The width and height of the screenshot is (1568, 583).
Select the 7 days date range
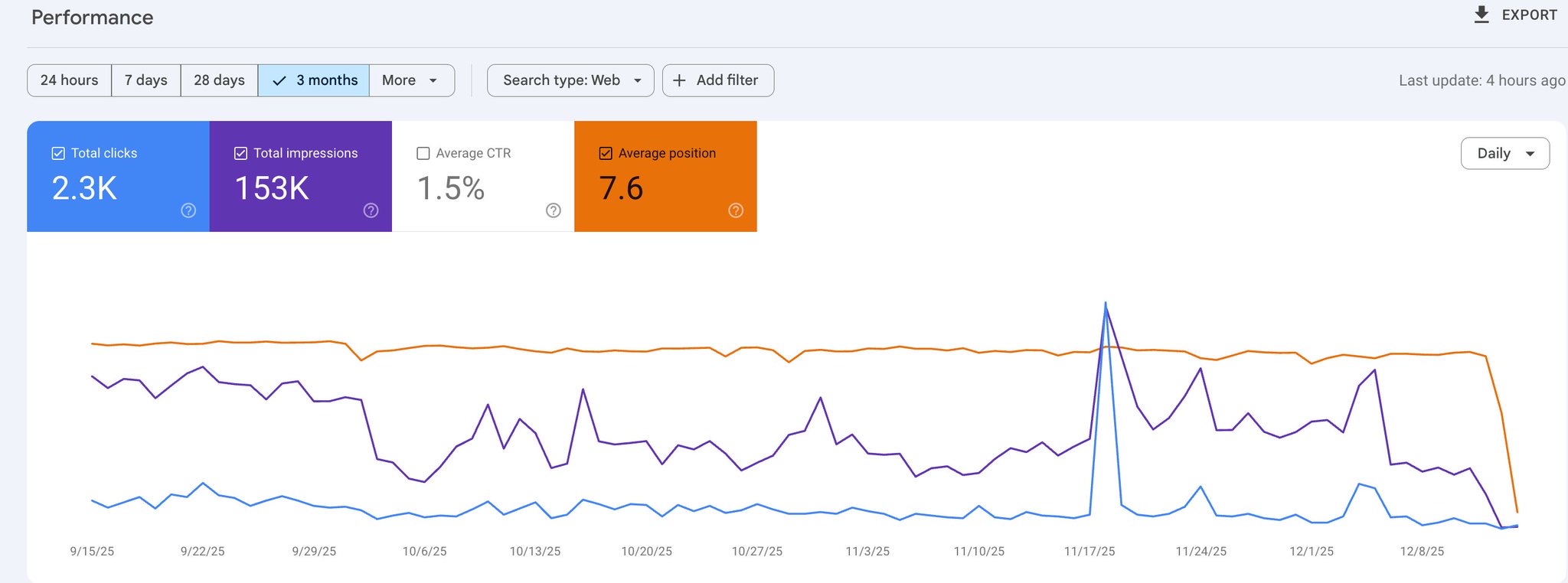pyautogui.click(x=145, y=80)
